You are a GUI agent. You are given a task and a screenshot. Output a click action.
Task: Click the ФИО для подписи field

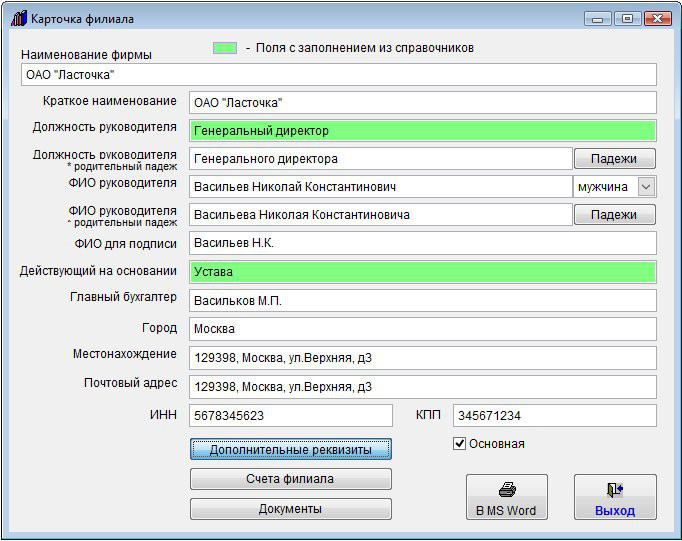423,243
